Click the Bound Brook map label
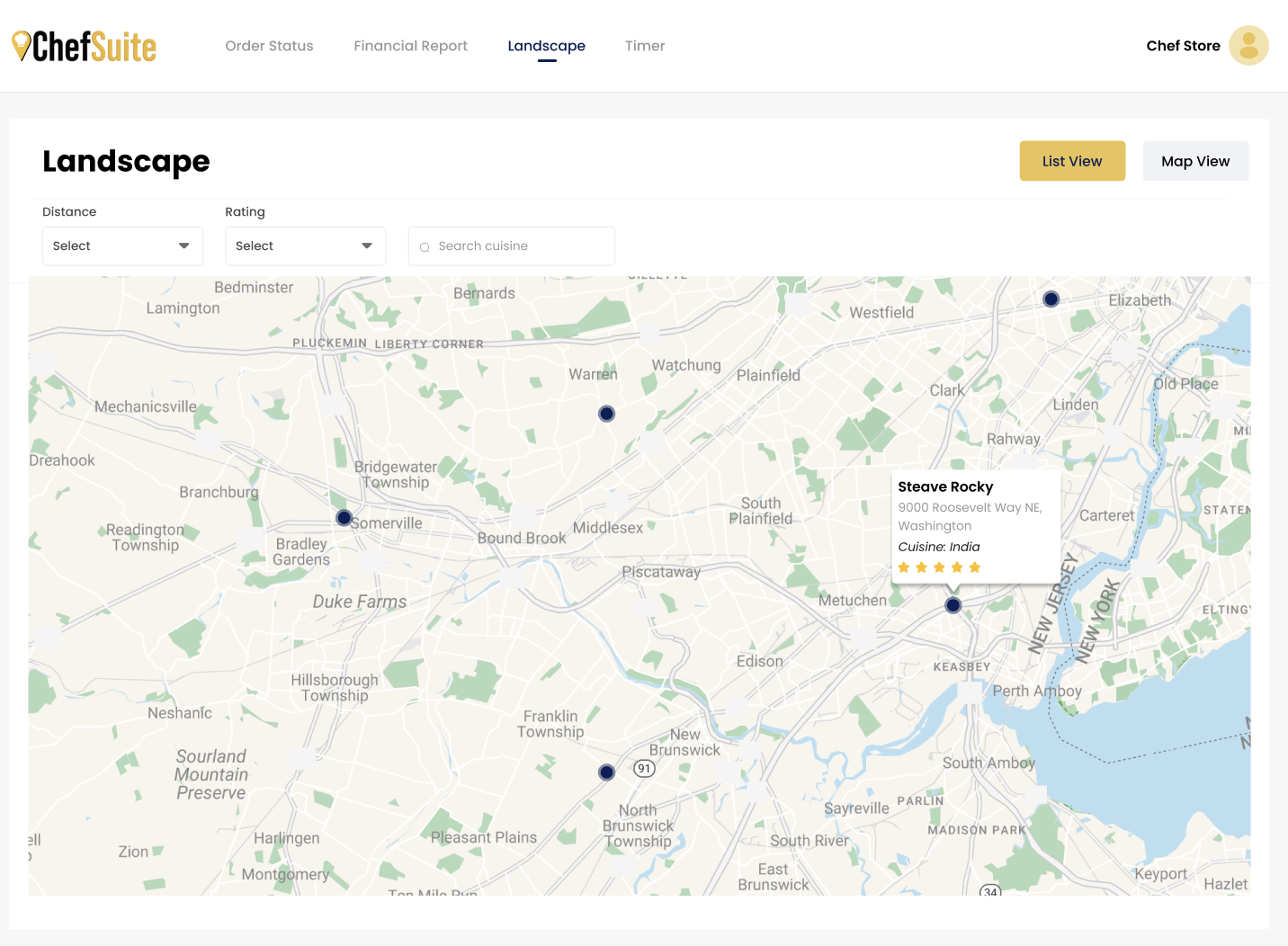The image size is (1288, 946). 522,538
